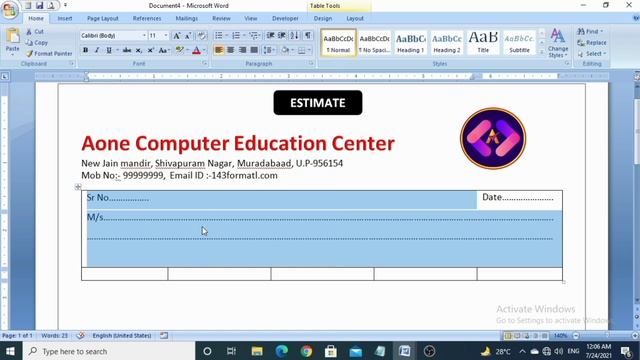Open the Table Tools Design tab
Image resolution: width=640 pixels, height=360 pixels.
(323, 18)
